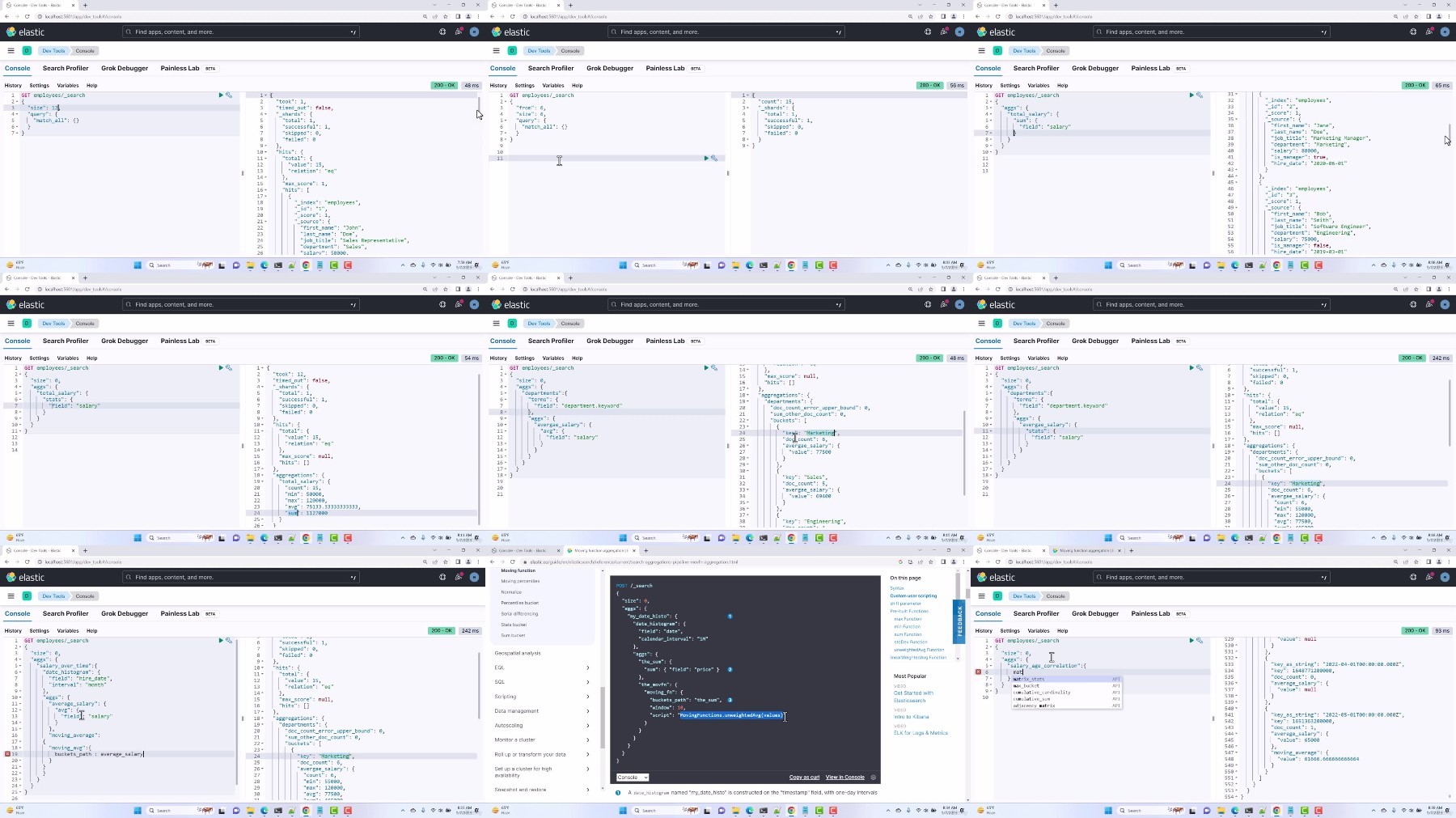
Task: Switch to Console - Dev Tools tab in docs window
Action: pos(523,550)
